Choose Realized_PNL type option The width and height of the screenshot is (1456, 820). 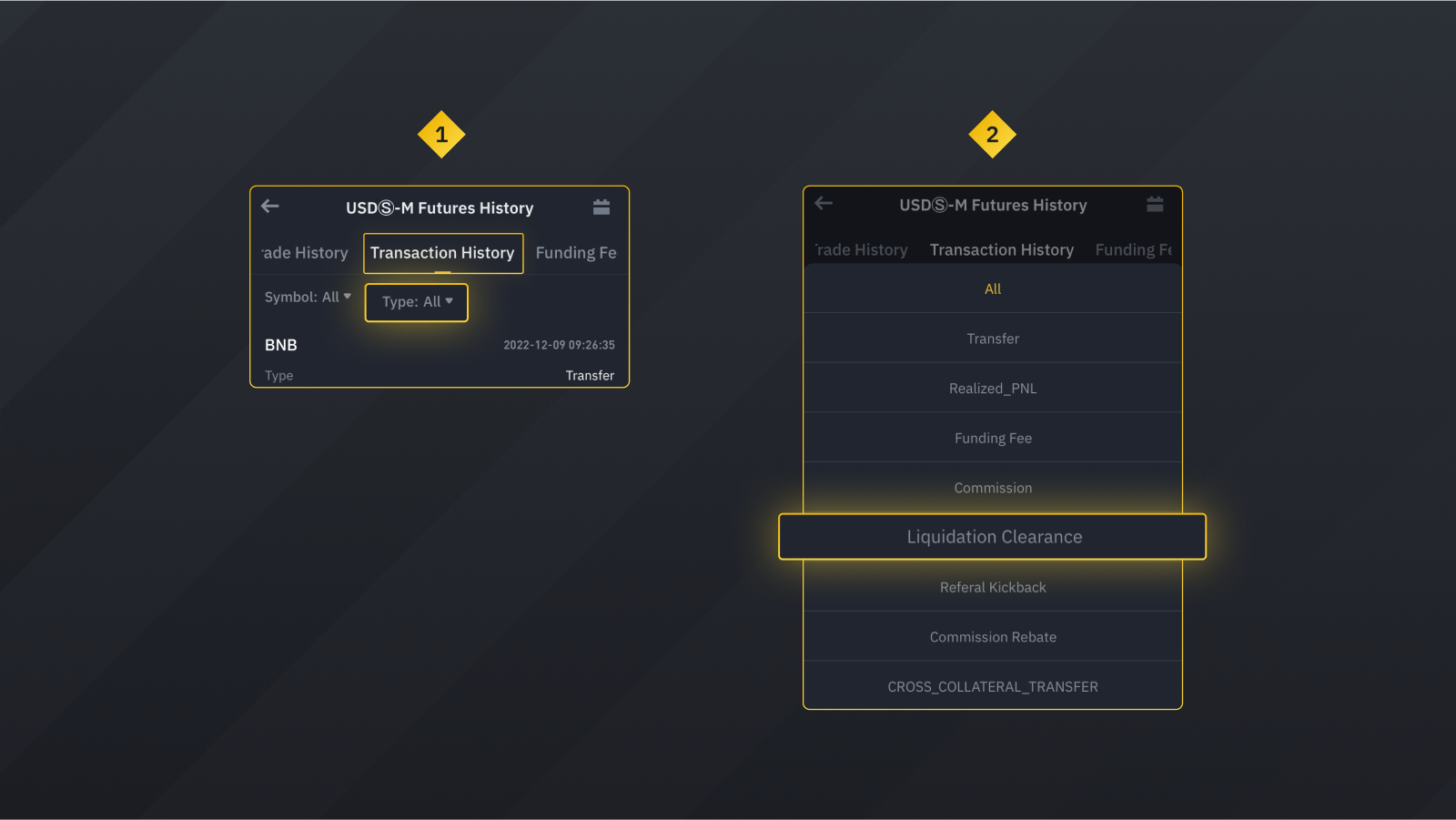[x=993, y=389]
